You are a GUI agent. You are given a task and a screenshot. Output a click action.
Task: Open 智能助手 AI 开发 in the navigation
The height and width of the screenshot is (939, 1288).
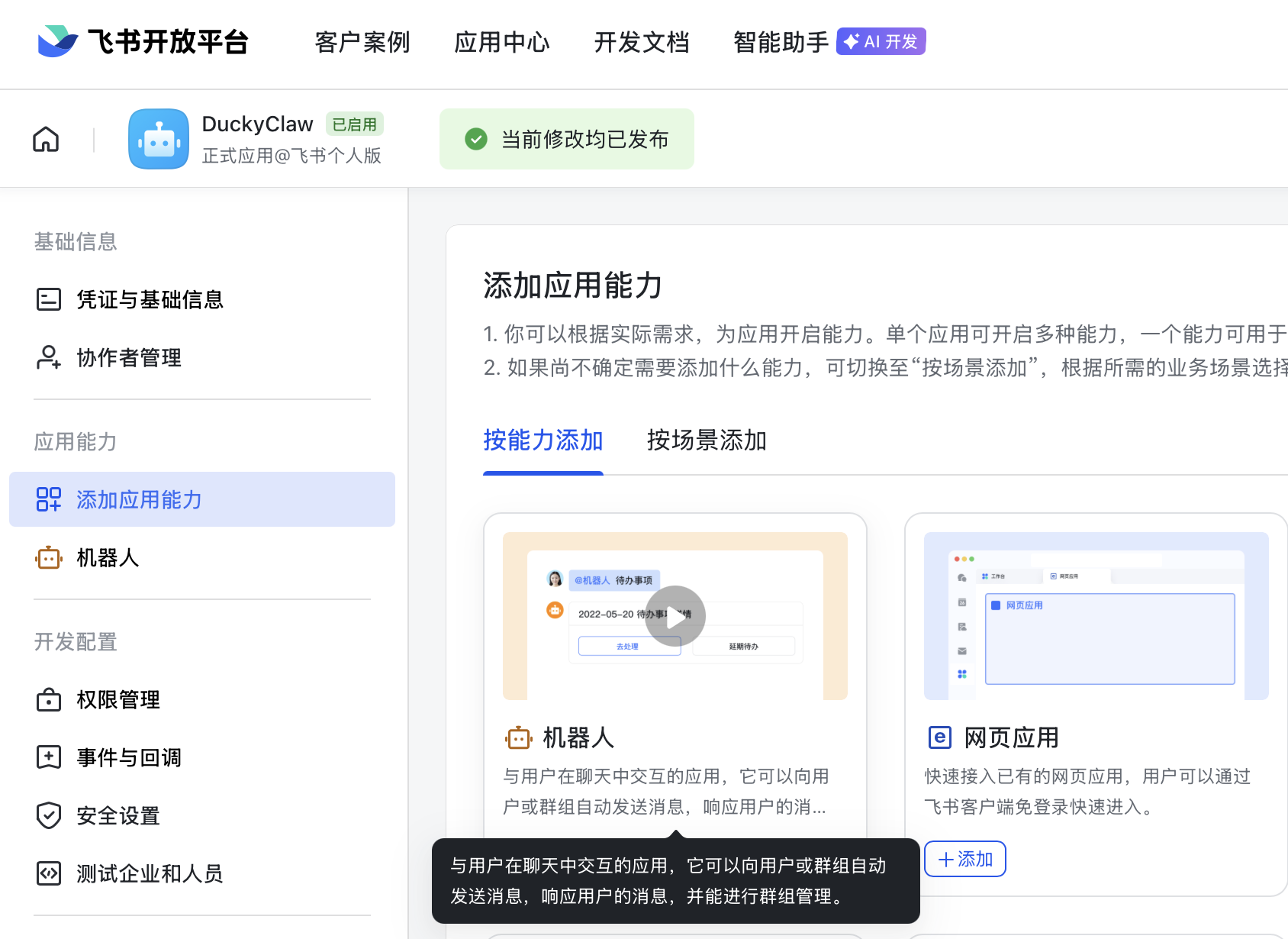tap(829, 42)
